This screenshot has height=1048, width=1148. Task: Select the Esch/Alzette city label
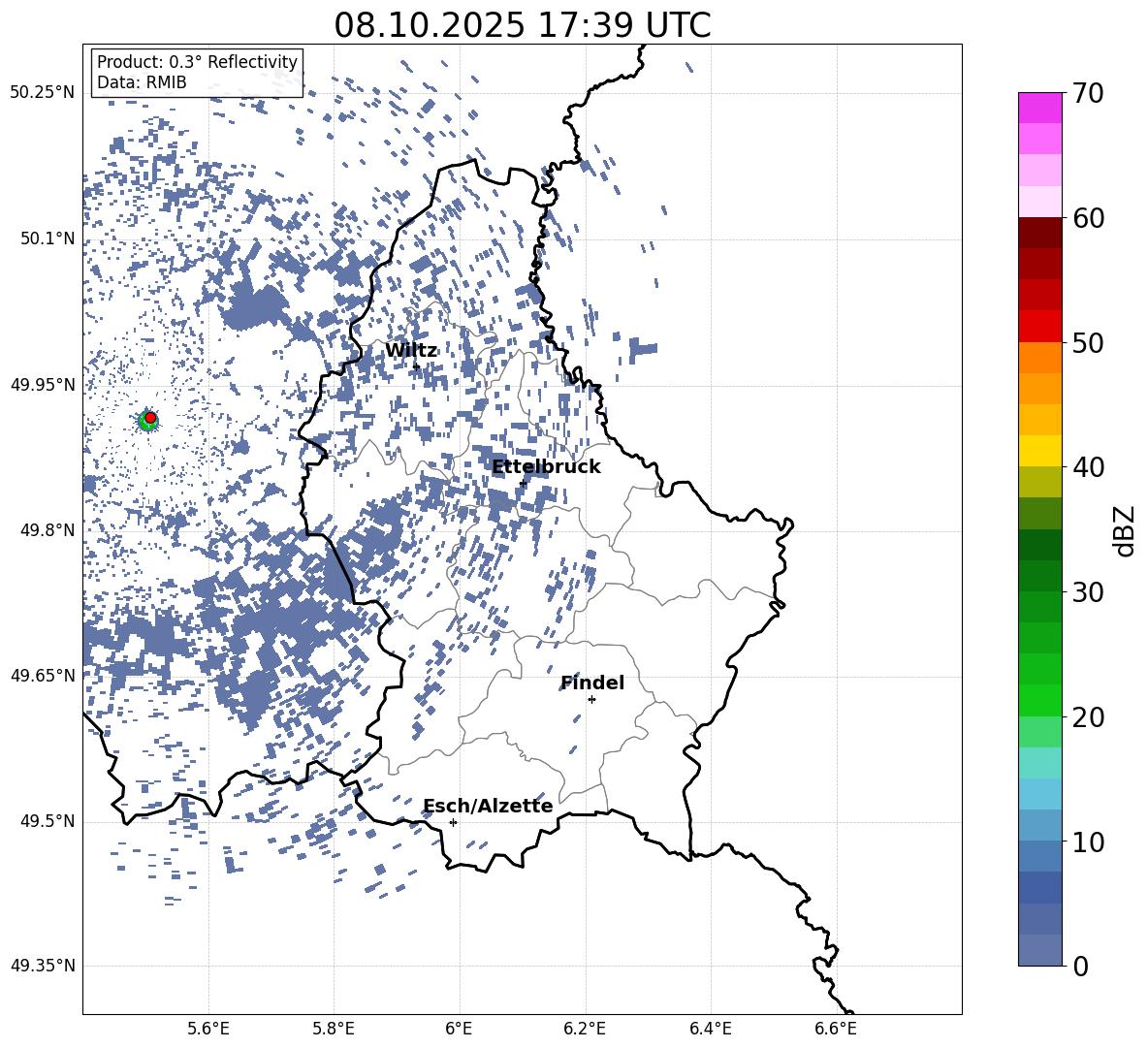(x=488, y=806)
